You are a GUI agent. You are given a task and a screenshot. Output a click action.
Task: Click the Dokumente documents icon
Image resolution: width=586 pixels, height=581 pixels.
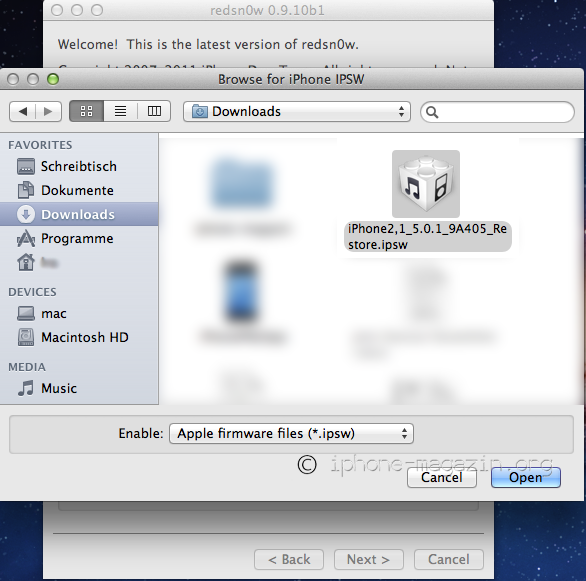pos(26,190)
